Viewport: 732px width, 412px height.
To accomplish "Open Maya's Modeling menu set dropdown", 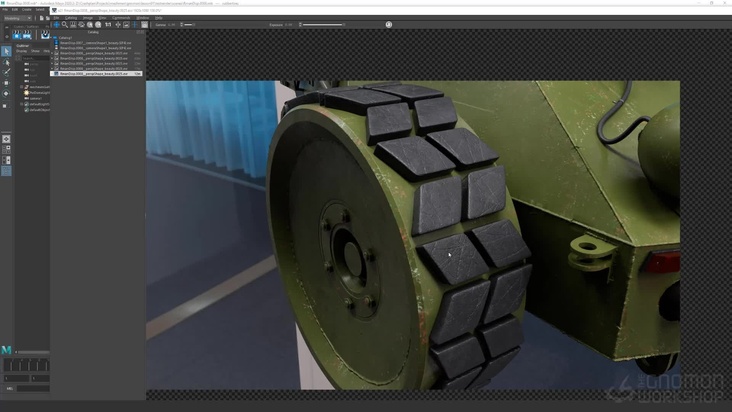I will coord(18,18).
